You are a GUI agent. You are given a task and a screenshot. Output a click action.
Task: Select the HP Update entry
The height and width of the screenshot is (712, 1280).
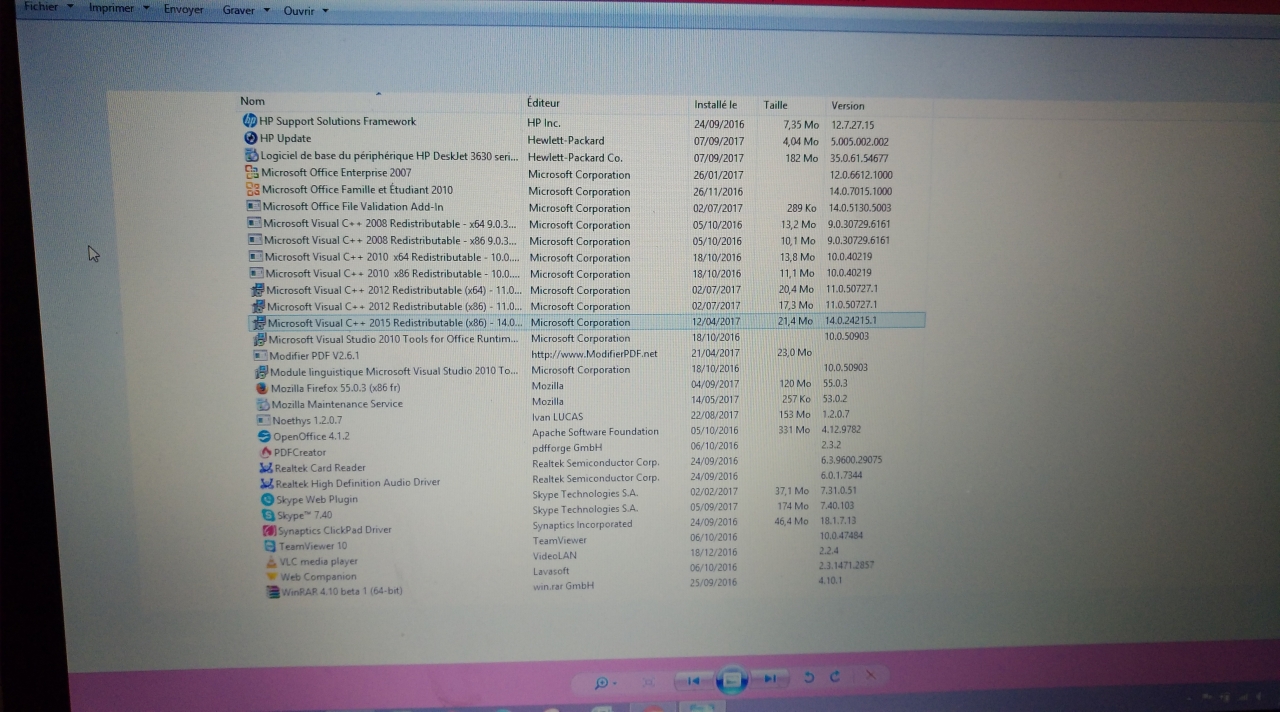click(285, 139)
